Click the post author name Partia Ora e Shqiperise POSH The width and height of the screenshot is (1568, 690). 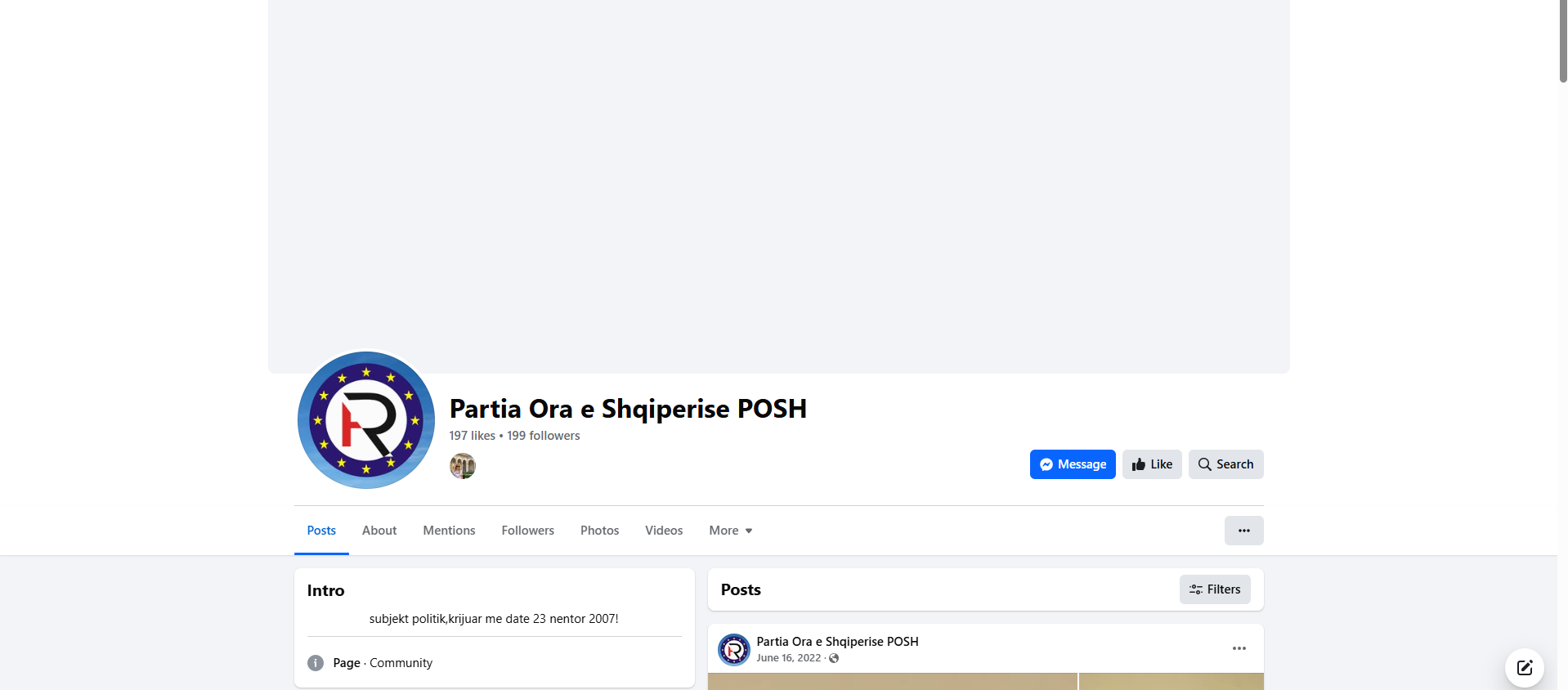(x=838, y=642)
